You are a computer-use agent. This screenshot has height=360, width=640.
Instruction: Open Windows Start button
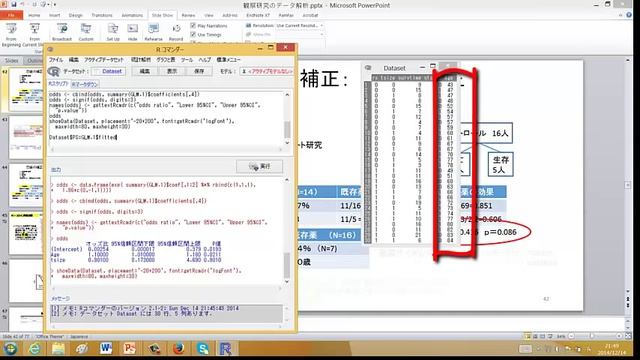(10, 349)
